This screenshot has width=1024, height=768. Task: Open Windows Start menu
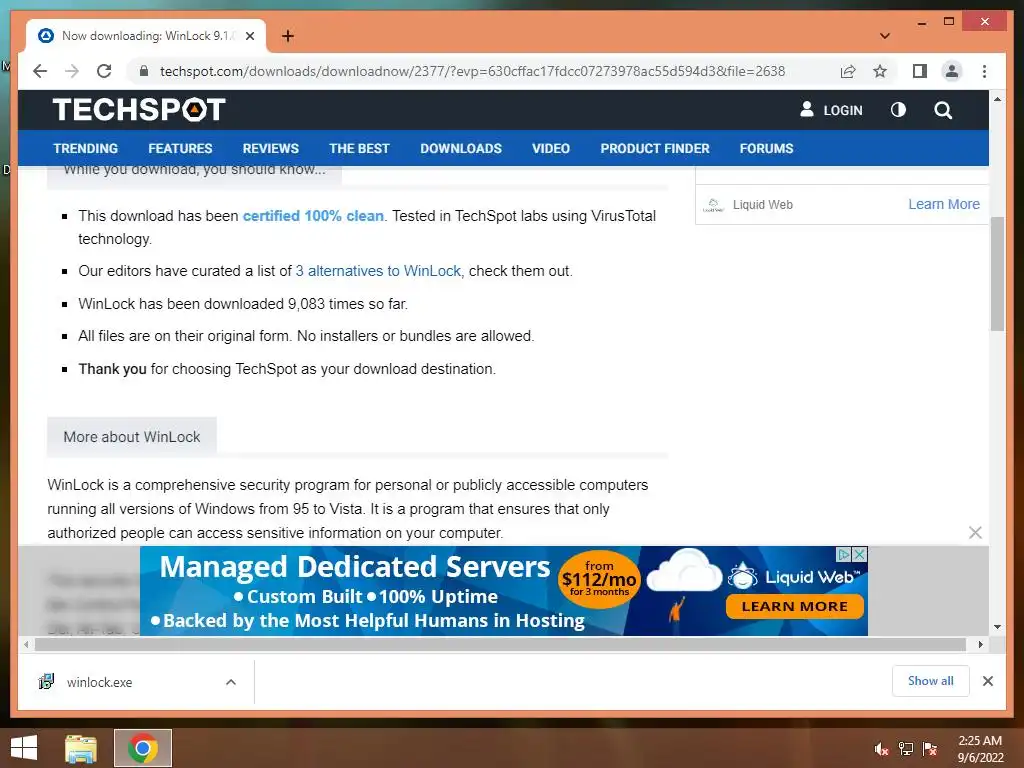[24, 748]
